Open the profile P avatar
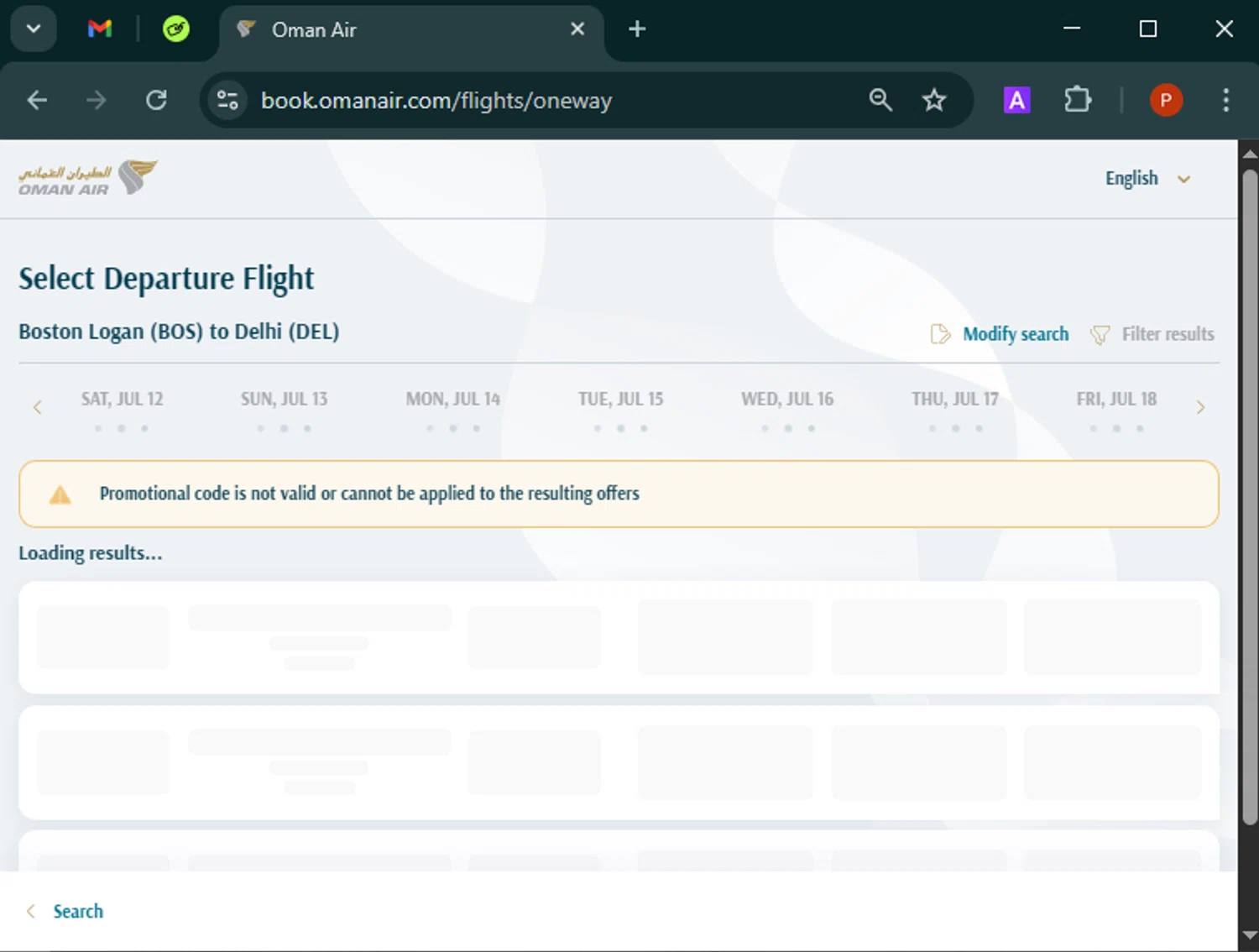 point(1166,101)
